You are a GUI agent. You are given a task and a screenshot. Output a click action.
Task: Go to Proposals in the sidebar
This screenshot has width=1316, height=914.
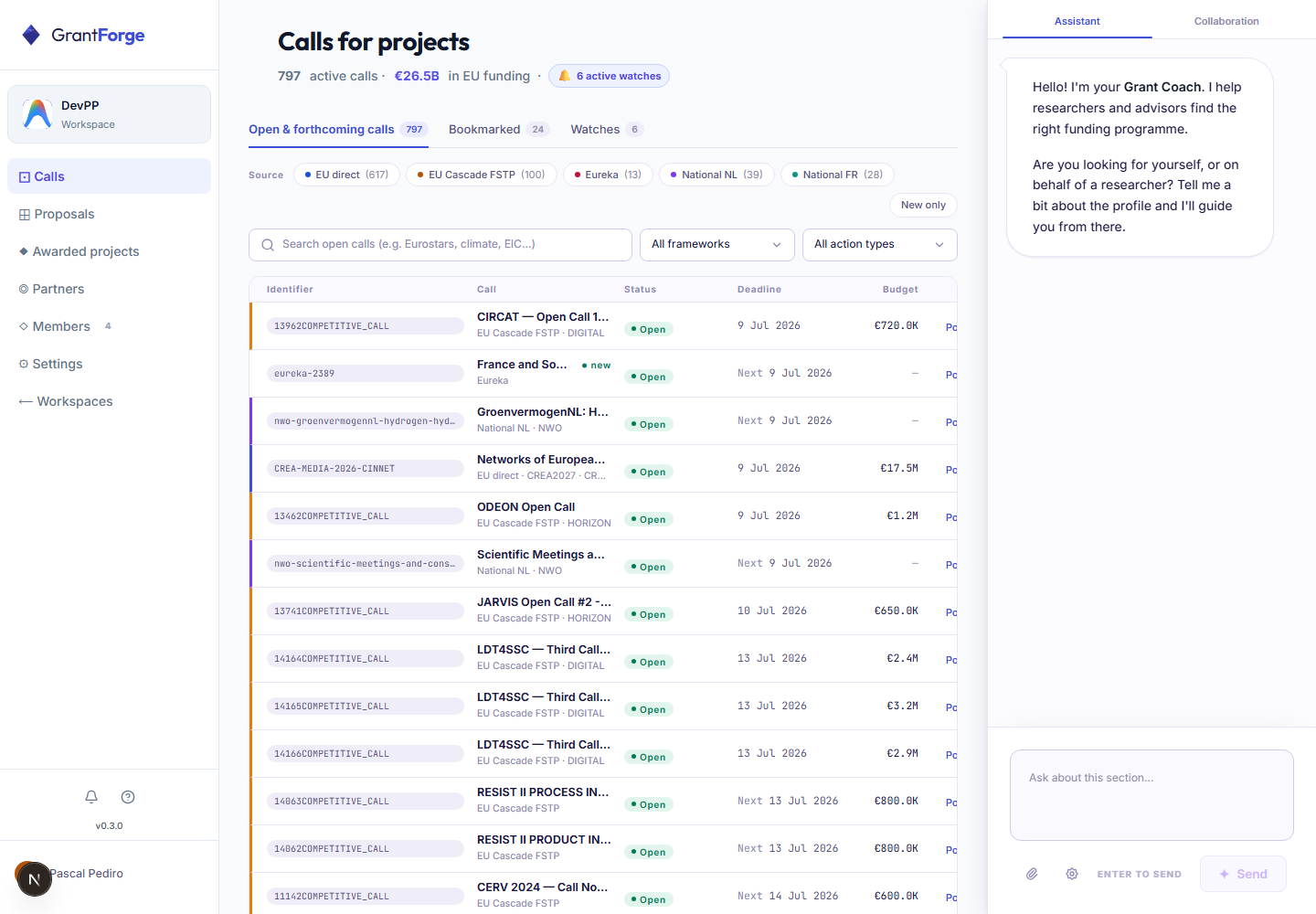pyautogui.click(x=109, y=214)
